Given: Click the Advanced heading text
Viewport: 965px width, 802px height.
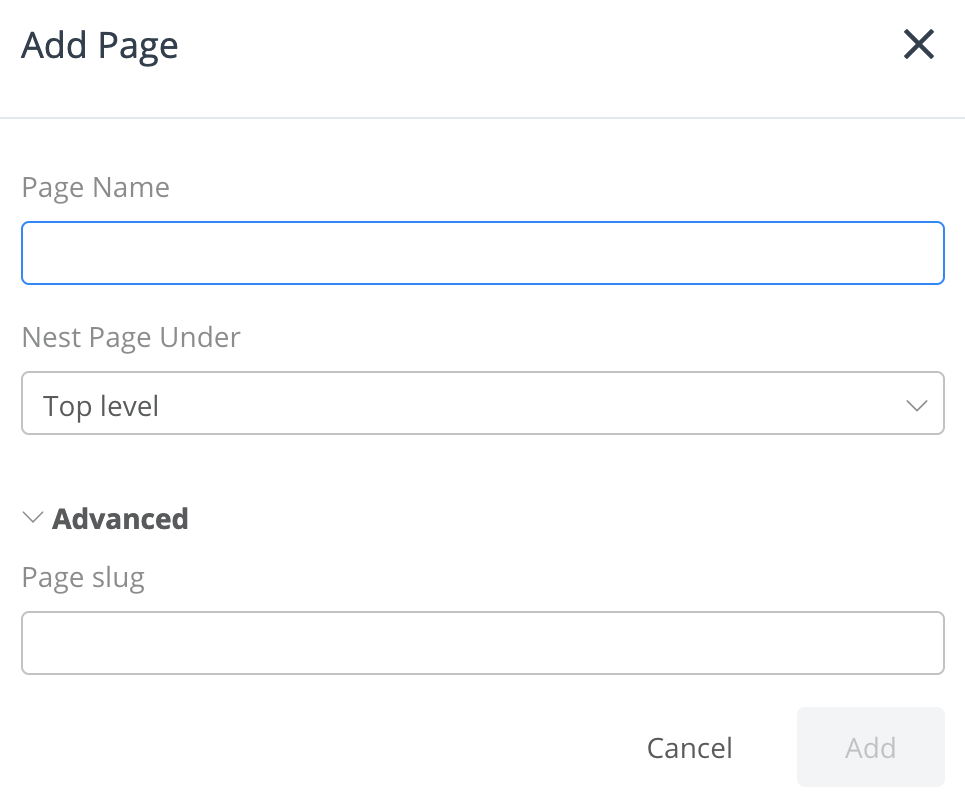Looking at the screenshot, I should [x=120, y=519].
